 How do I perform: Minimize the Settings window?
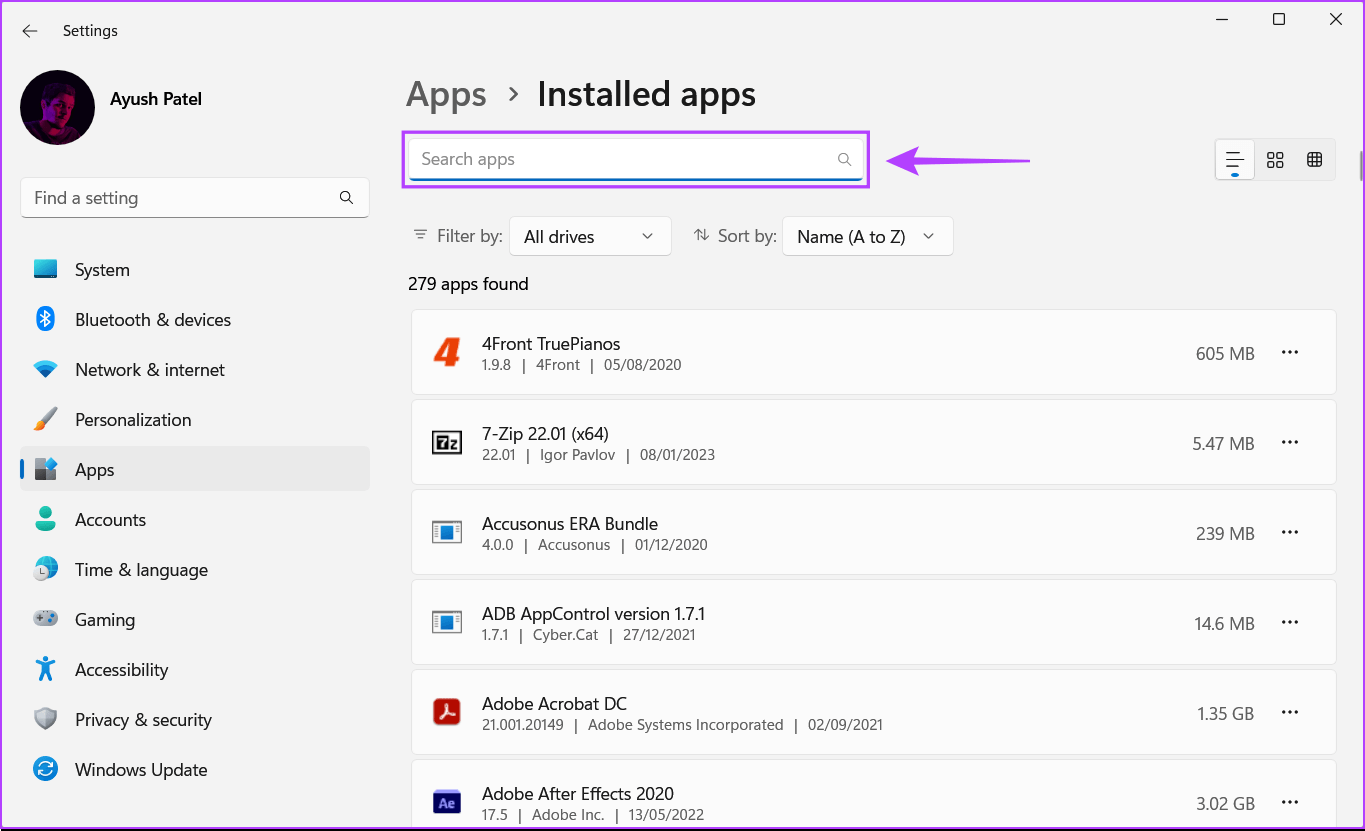pos(1222,19)
